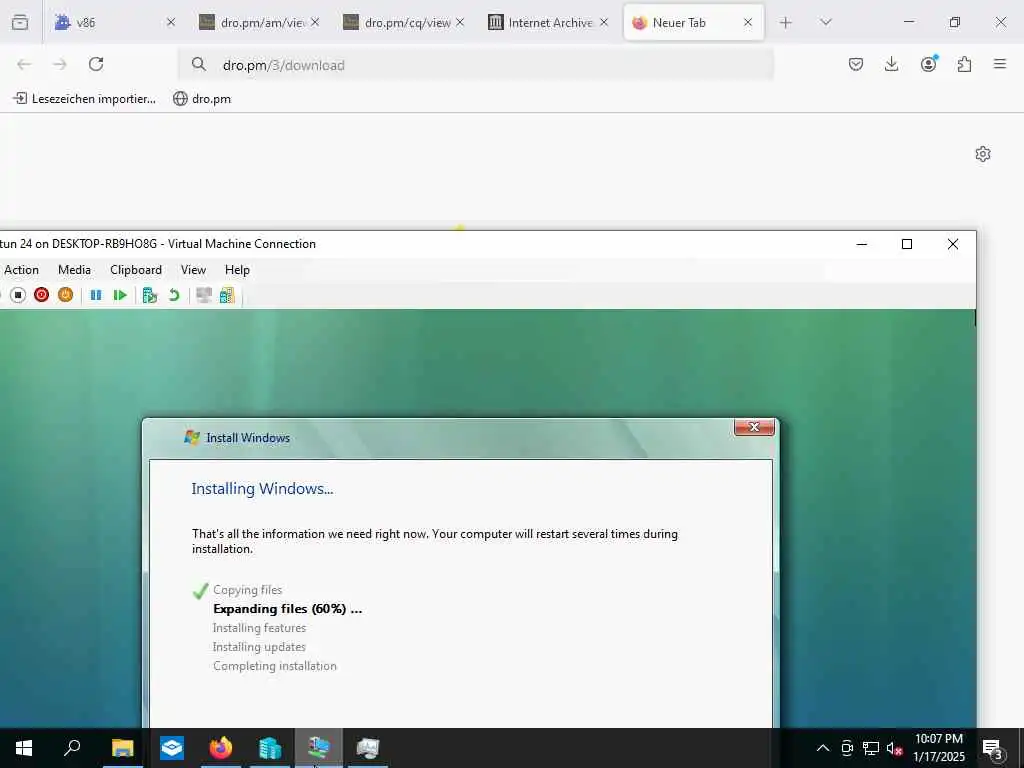1024x768 pixels.
Task: Click the orange Save state toolbar button
Action: point(65,295)
